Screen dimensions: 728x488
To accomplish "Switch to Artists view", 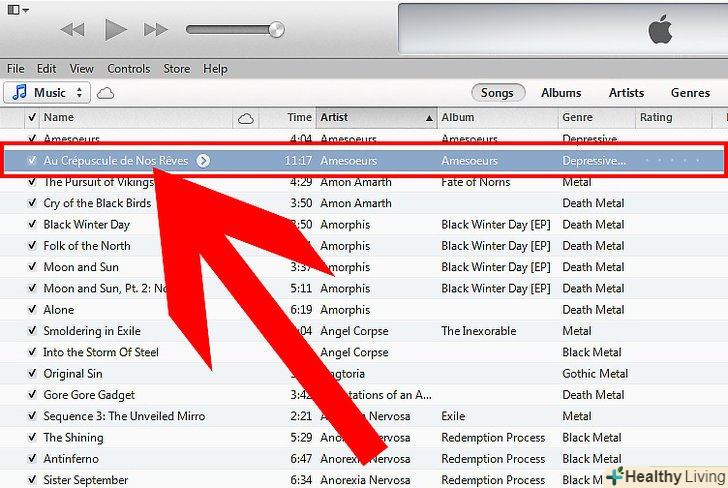I will [x=626, y=92].
